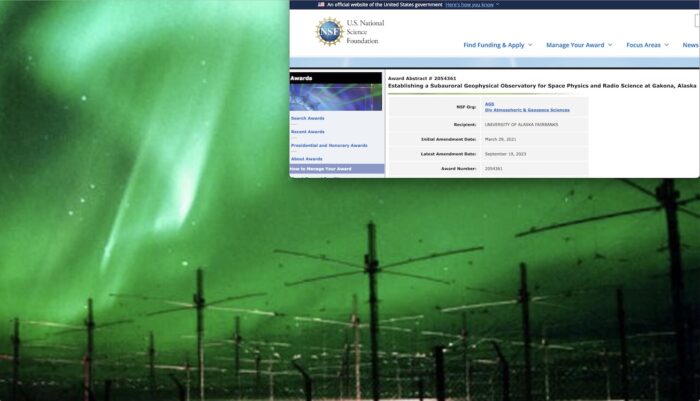
Task: Click "An official website" government banner text
Action: tap(384, 4)
